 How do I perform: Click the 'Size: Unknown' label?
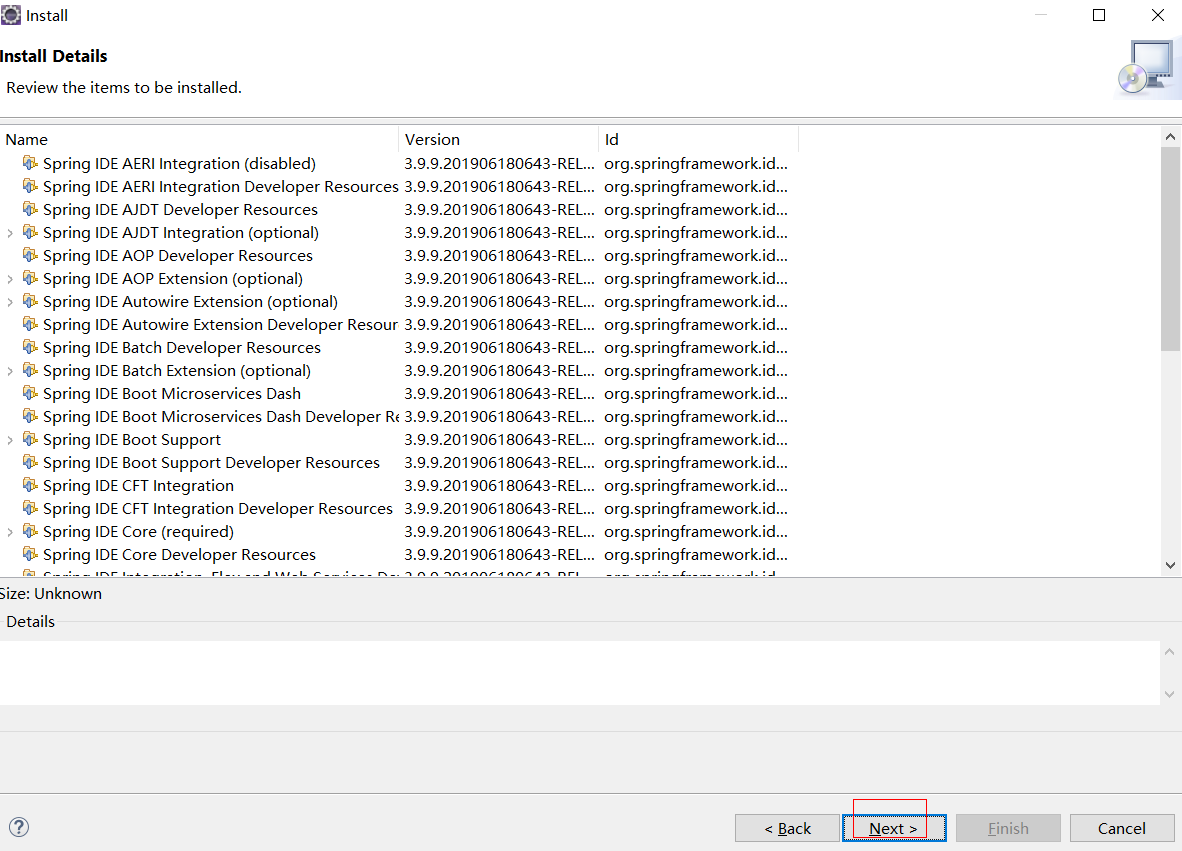[51, 593]
